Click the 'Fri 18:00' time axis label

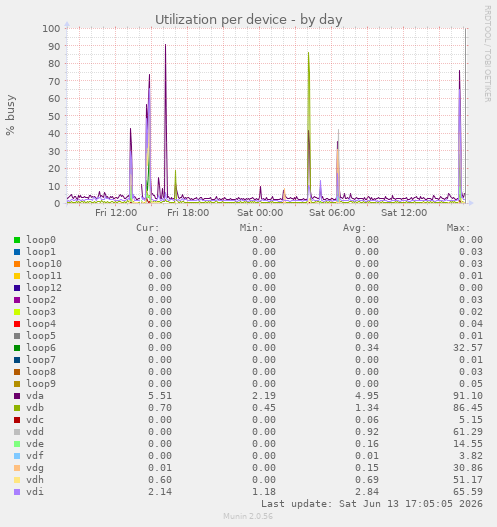[x=188, y=213]
